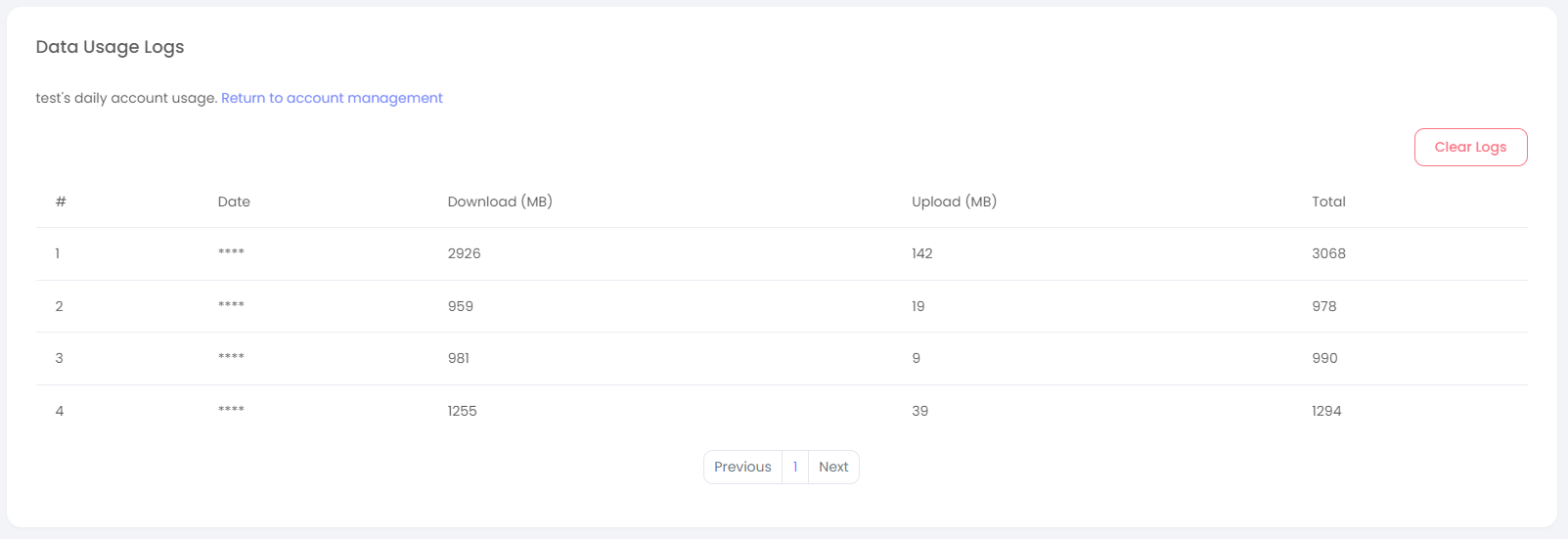Click the # column header
The image size is (1568, 539).
(x=61, y=202)
